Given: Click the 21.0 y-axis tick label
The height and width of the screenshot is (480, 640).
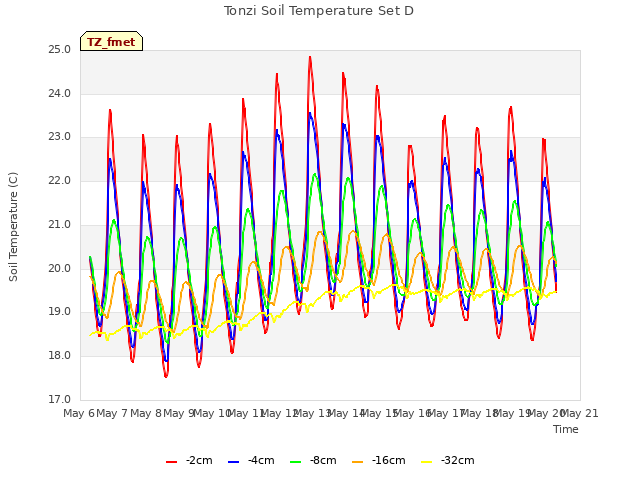Looking at the screenshot, I should pos(60,224).
